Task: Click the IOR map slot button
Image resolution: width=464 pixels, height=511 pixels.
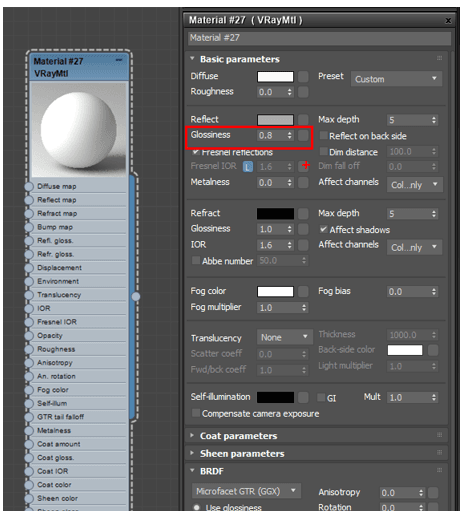Action: click(303, 245)
